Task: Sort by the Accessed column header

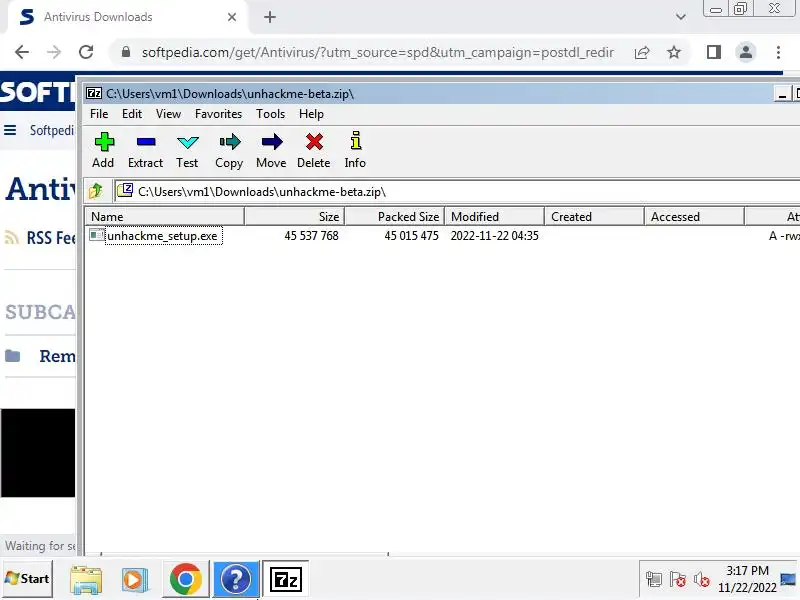Action: pyautogui.click(x=694, y=216)
